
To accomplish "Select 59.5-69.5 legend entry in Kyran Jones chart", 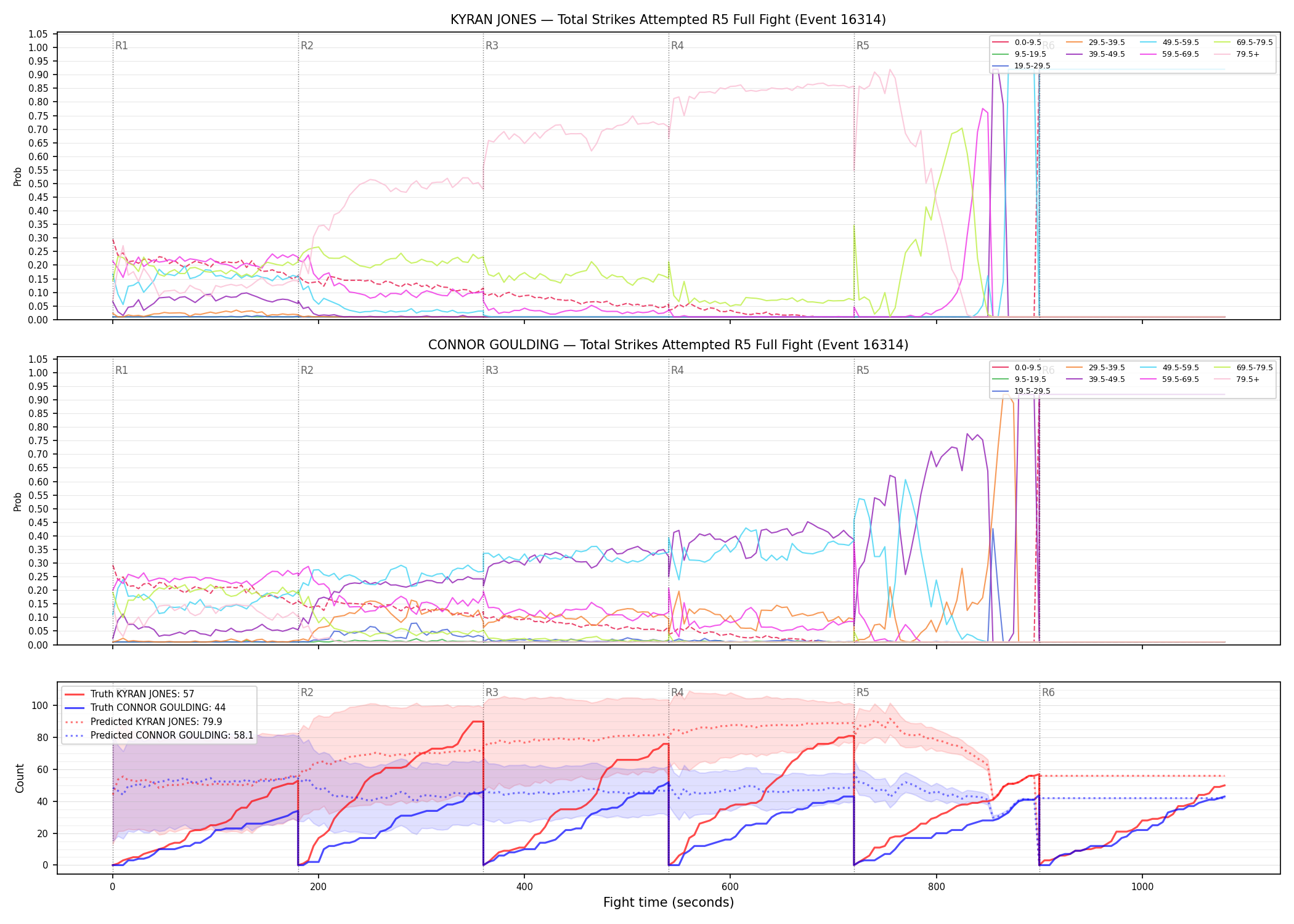I will [1170, 54].
